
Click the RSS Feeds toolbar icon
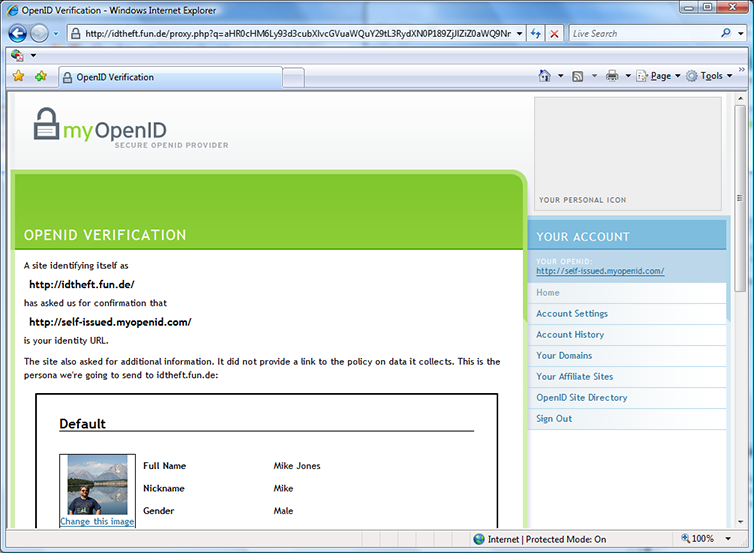point(578,76)
